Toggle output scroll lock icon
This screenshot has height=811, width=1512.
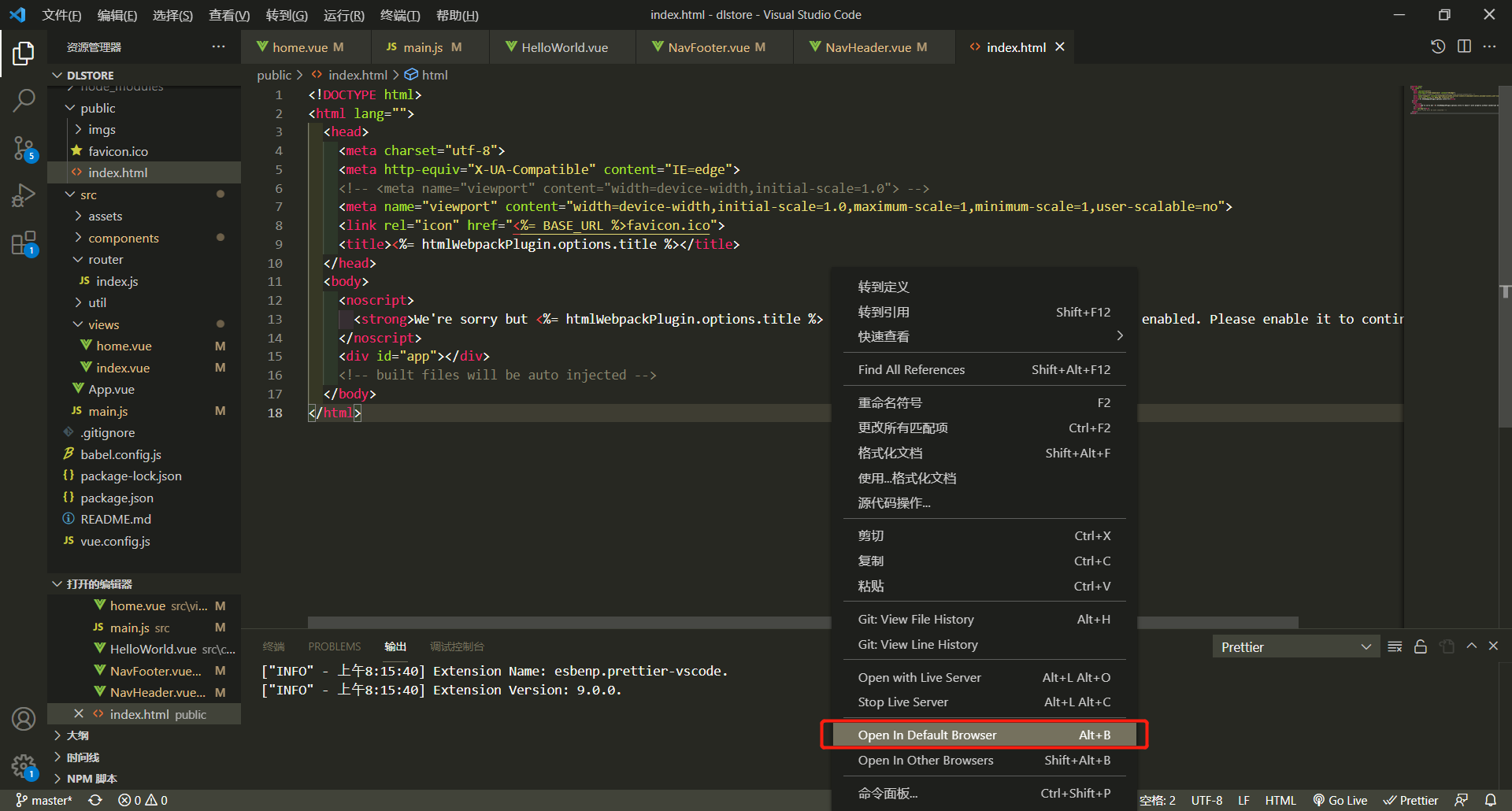1421,646
